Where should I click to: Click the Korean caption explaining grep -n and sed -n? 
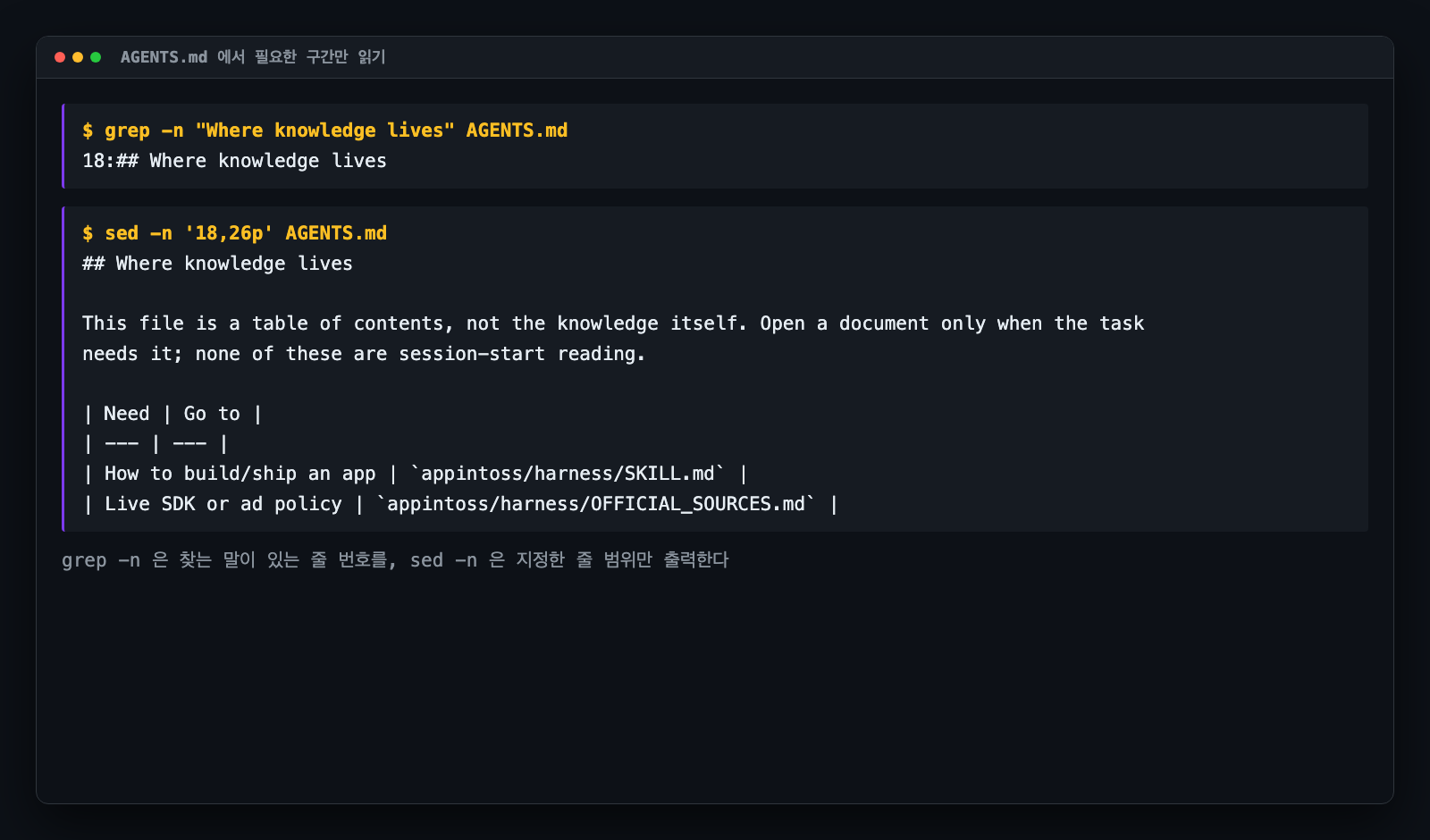click(395, 560)
